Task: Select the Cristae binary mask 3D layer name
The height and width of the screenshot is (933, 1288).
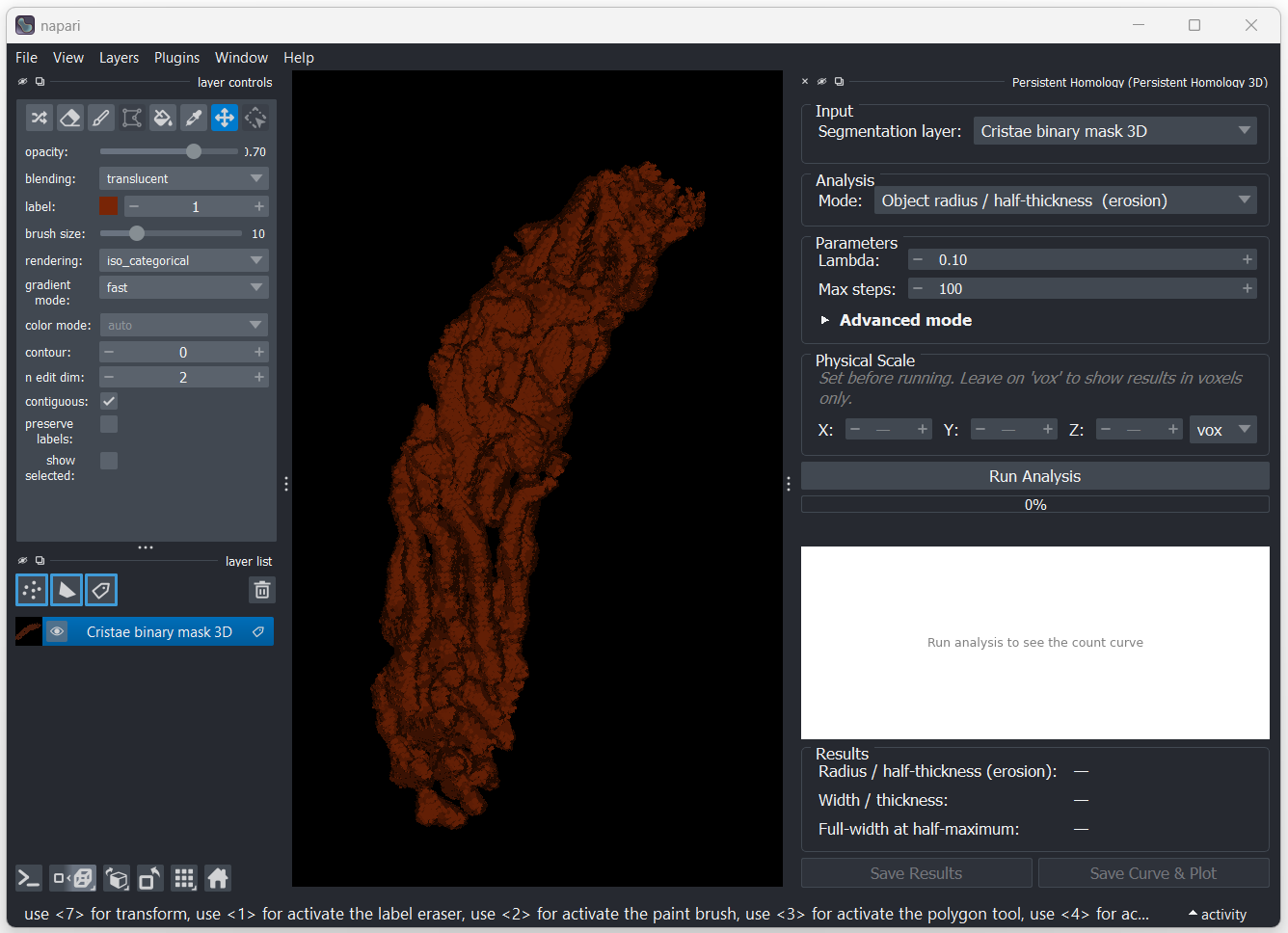Action: click(x=159, y=631)
